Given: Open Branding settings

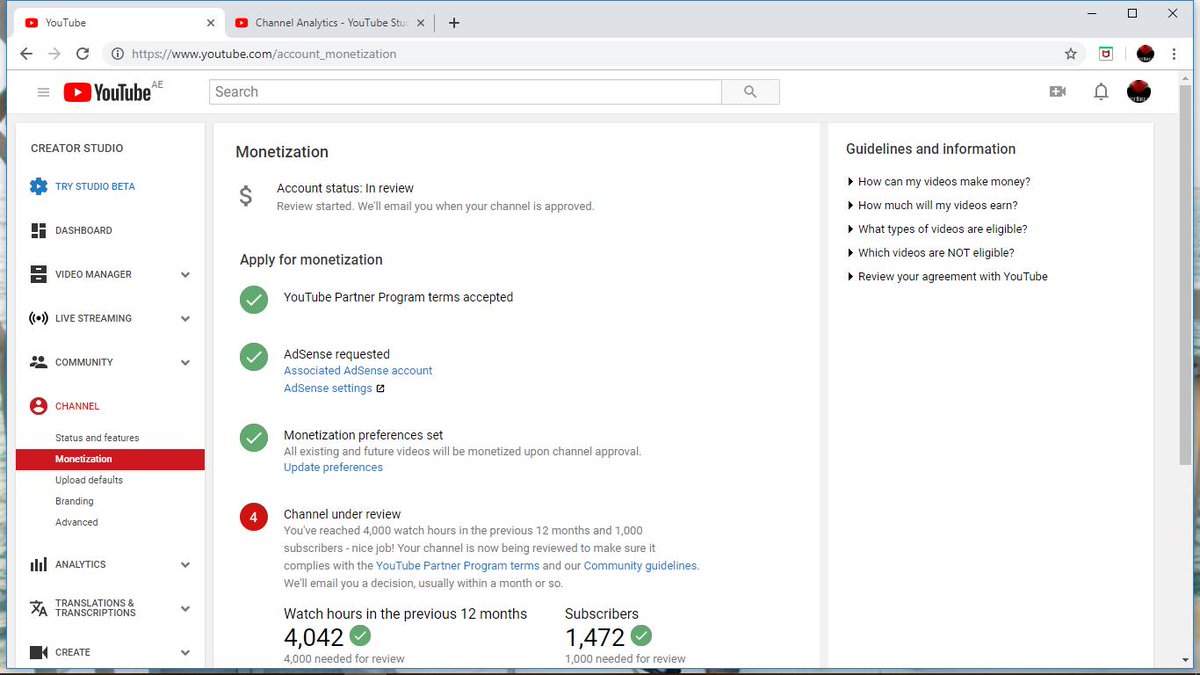Looking at the screenshot, I should pyautogui.click(x=74, y=501).
